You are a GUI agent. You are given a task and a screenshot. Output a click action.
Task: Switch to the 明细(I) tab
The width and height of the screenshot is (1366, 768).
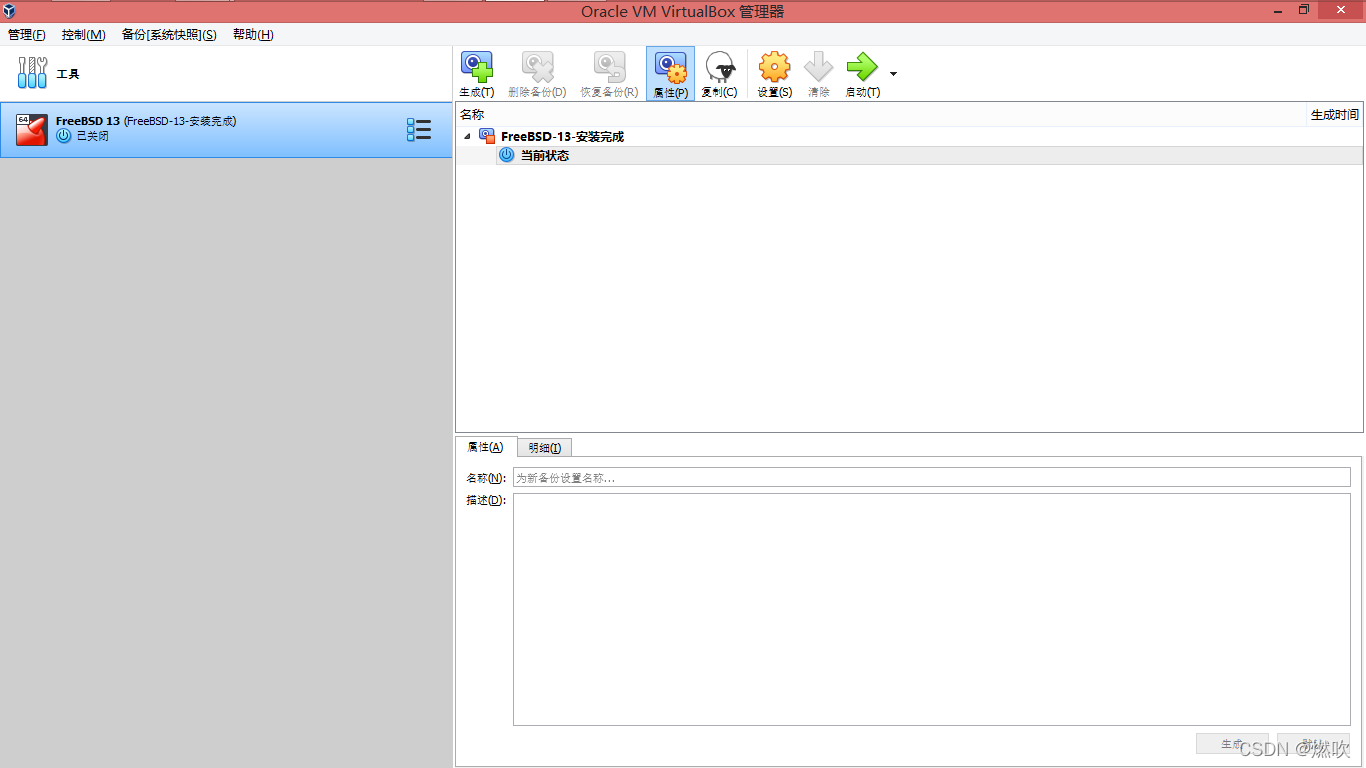[x=544, y=448]
